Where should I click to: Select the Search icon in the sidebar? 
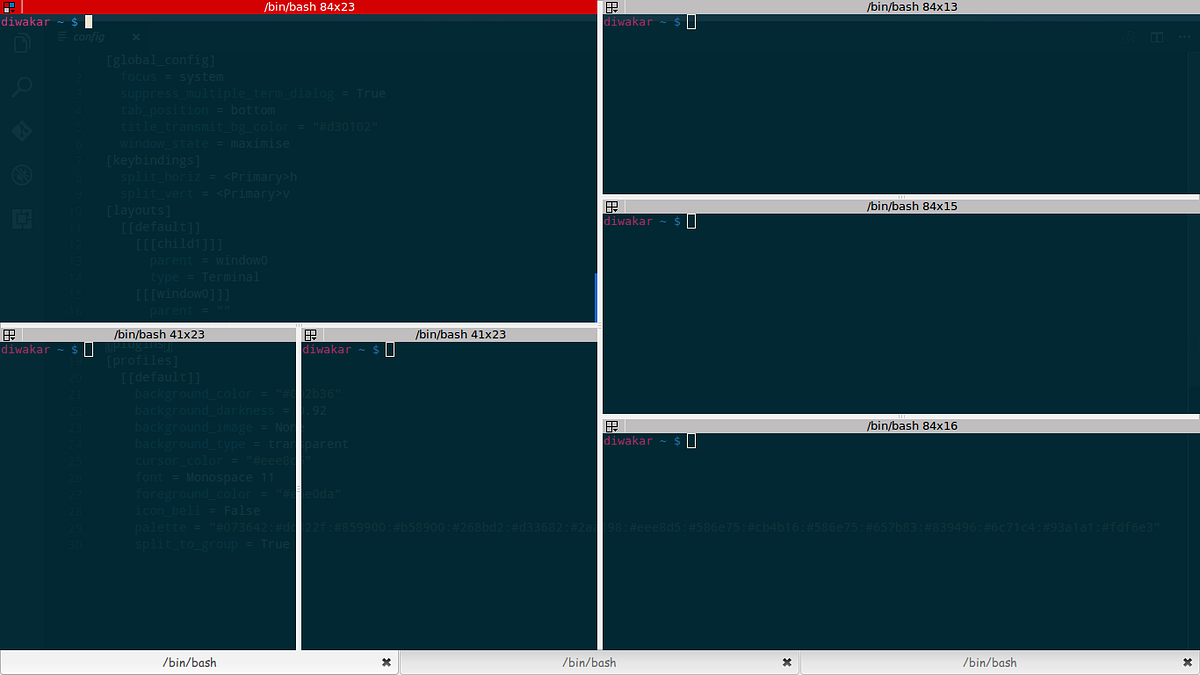pyautogui.click(x=21, y=87)
